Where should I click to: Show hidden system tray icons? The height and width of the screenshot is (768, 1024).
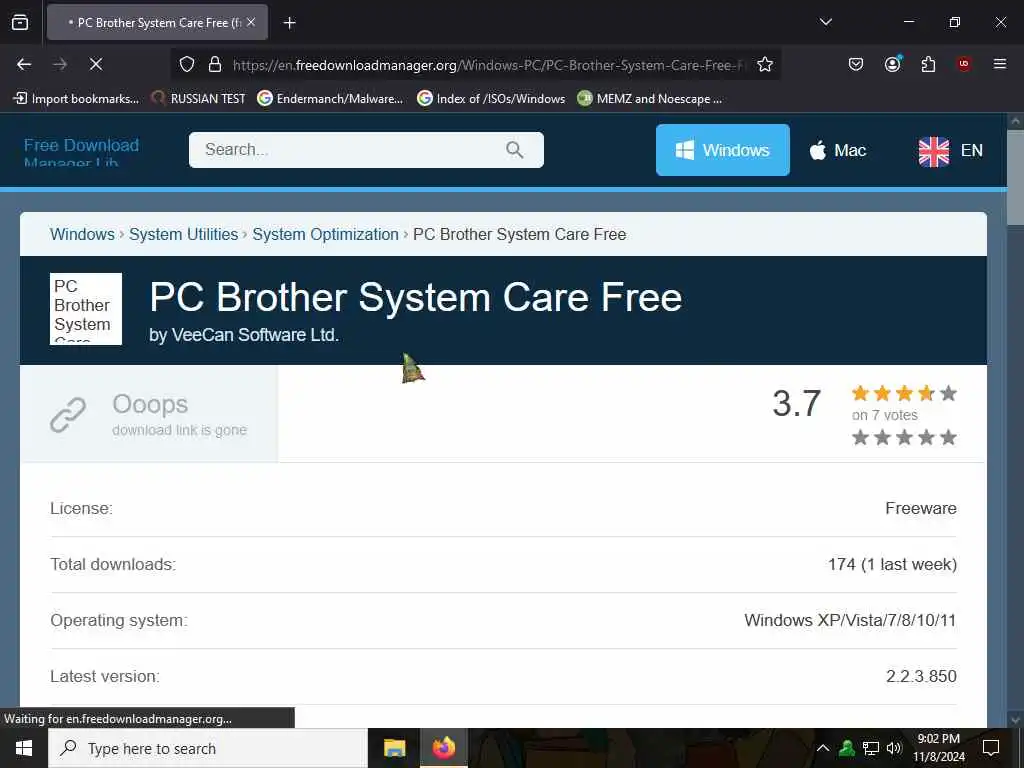pyautogui.click(x=823, y=748)
